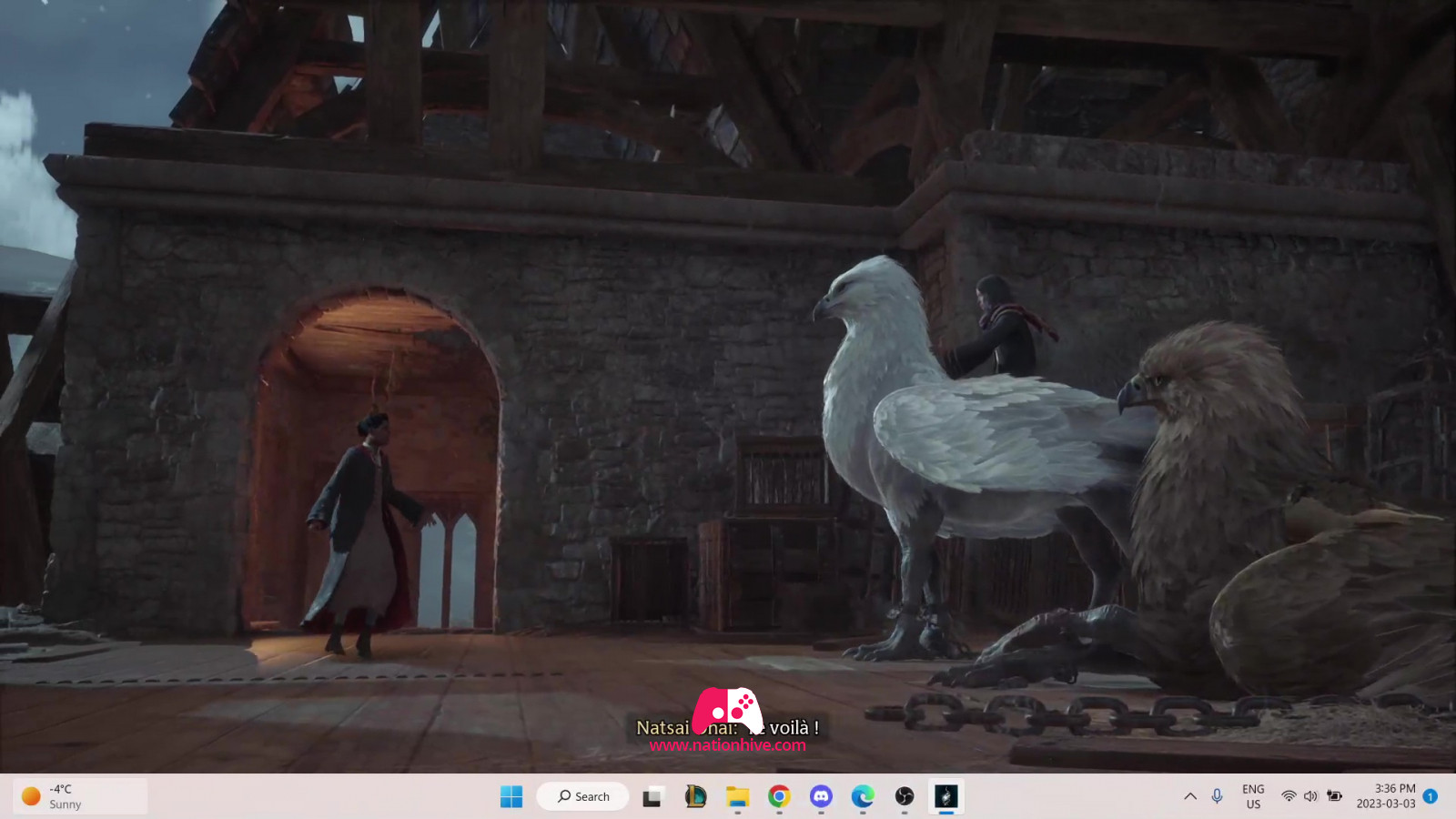Viewport: 1456px width, 819px height.
Task: Select the running Hogwarts Legacy game icon
Action: click(x=946, y=796)
